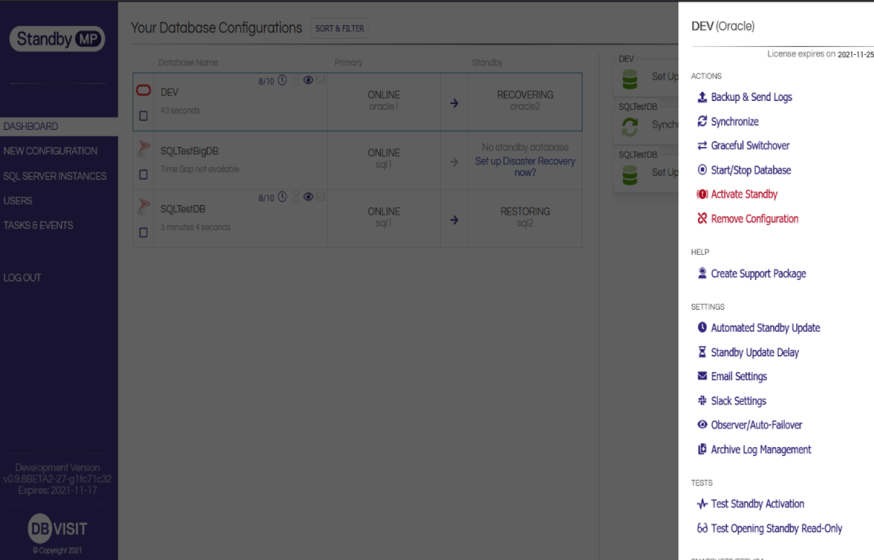Click the Email Settings envelope icon
This screenshot has height=560, width=874.
click(x=702, y=376)
